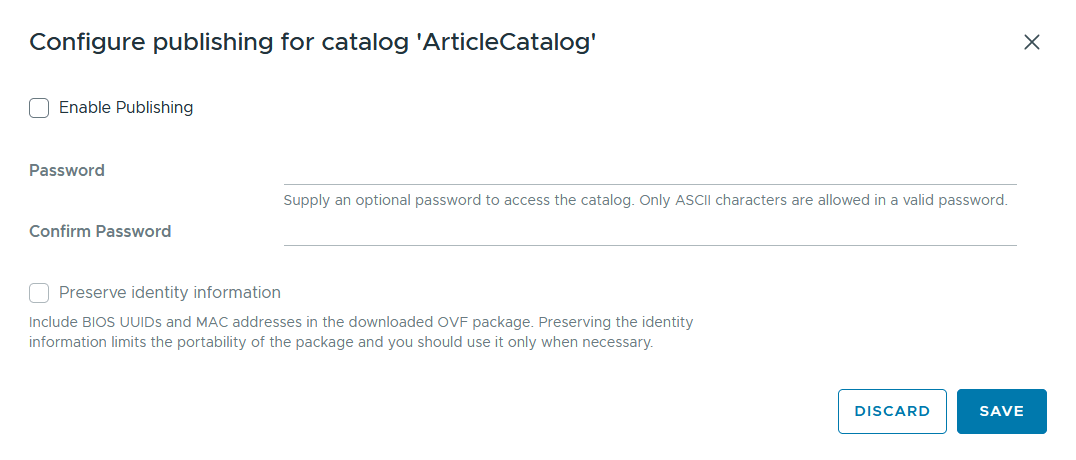This screenshot has height=460, width=1076.
Task: Place cursor in the password confirmation line
Action: tap(650, 233)
